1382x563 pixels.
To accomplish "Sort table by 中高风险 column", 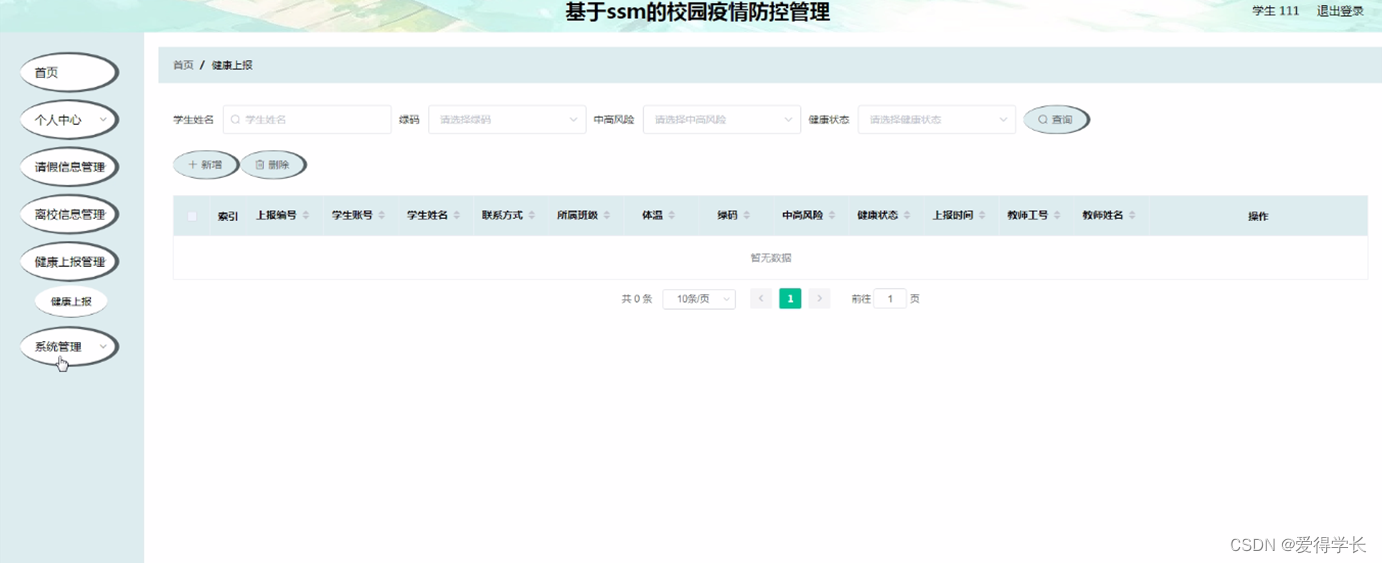I will (x=832, y=215).
